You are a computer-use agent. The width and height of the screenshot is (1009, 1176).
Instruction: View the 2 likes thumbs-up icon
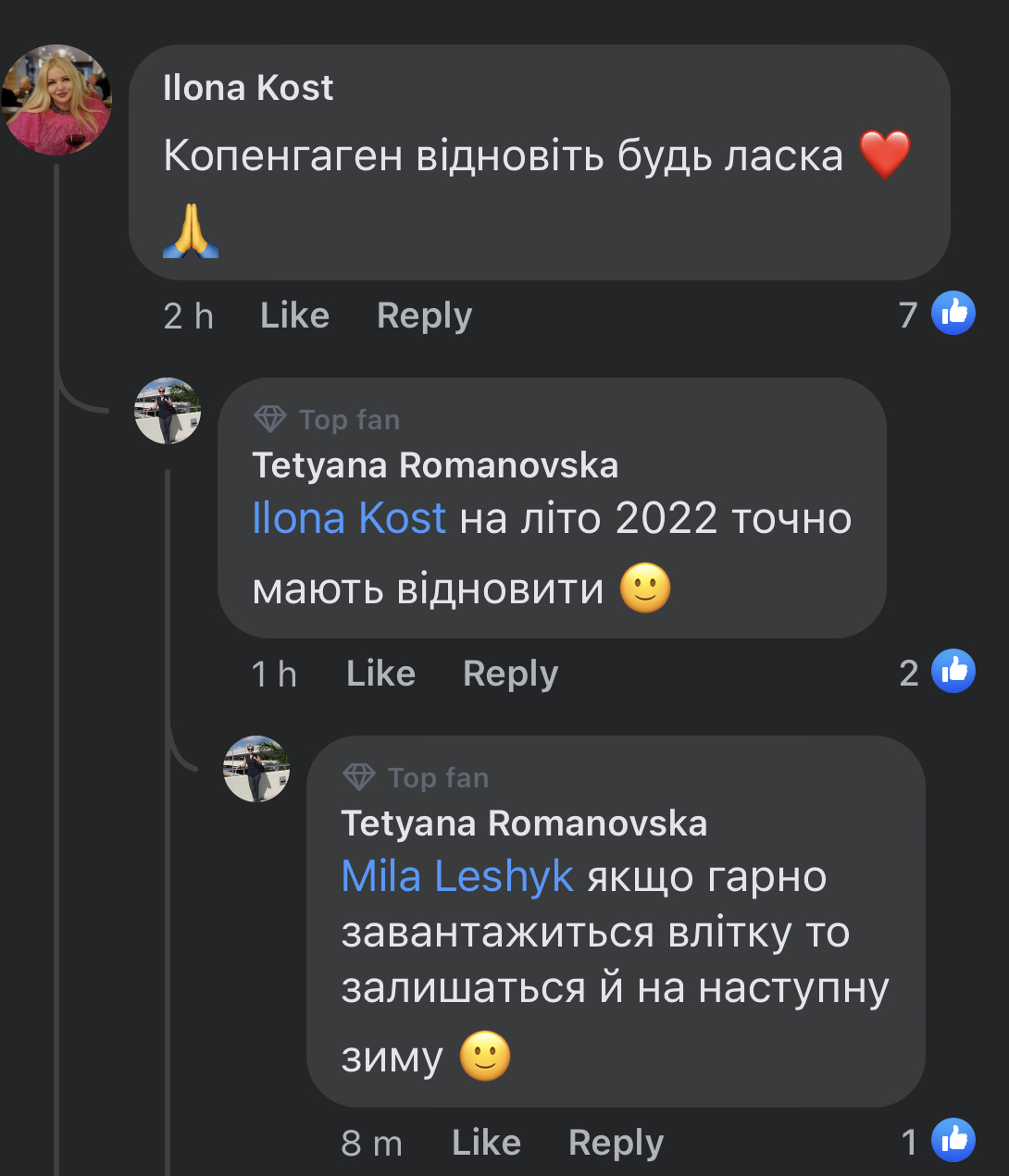click(x=953, y=672)
